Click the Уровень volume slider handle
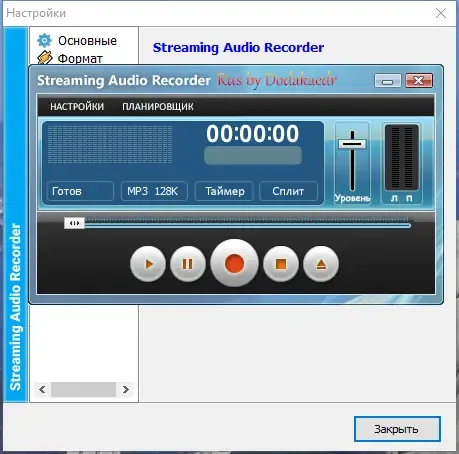The width and height of the screenshot is (459, 454). (x=352, y=144)
